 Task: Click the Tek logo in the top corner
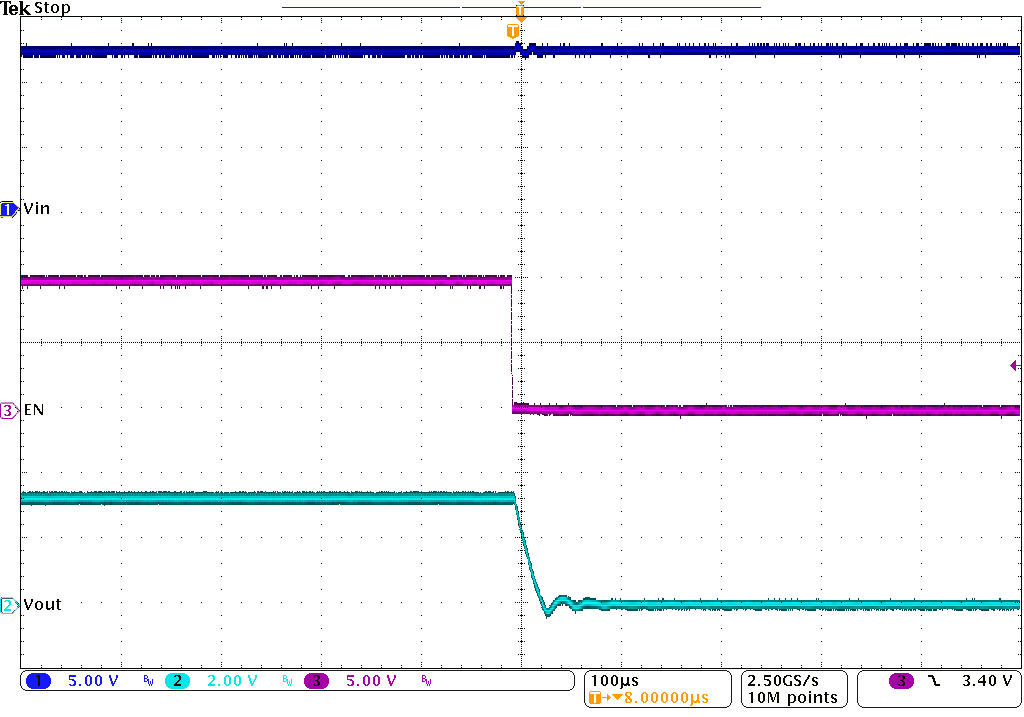pyautogui.click(x=16, y=8)
